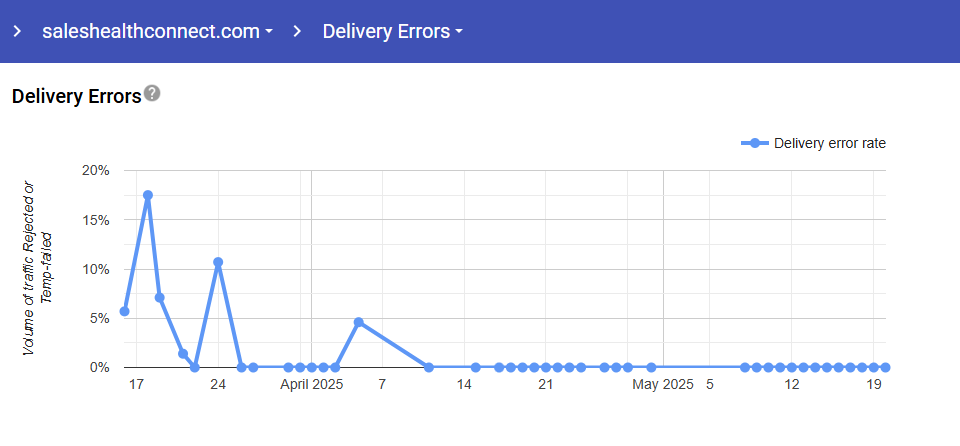Screen dimensions: 960x446
Task: Click the April 2025 axis label
Action: [311, 384]
